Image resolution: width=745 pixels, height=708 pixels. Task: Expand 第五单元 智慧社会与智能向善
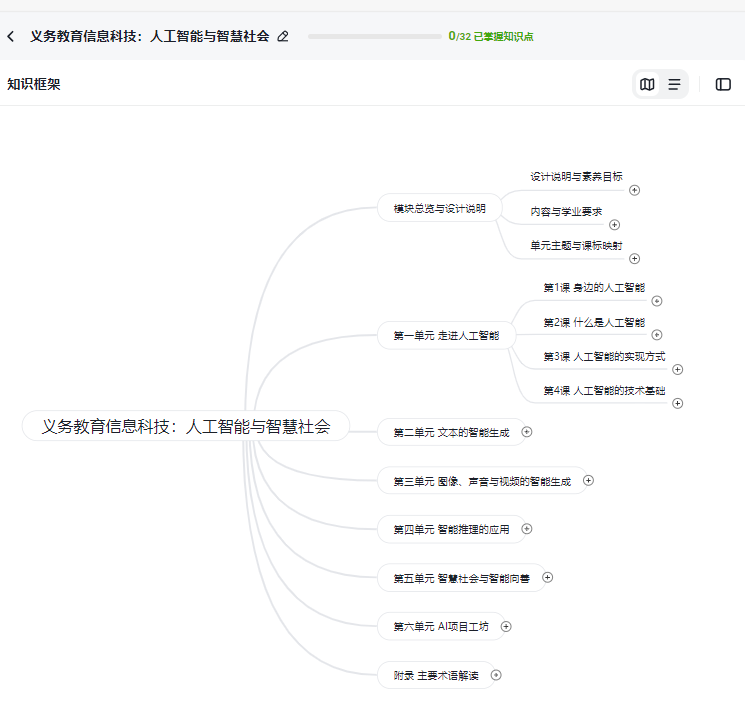547,577
